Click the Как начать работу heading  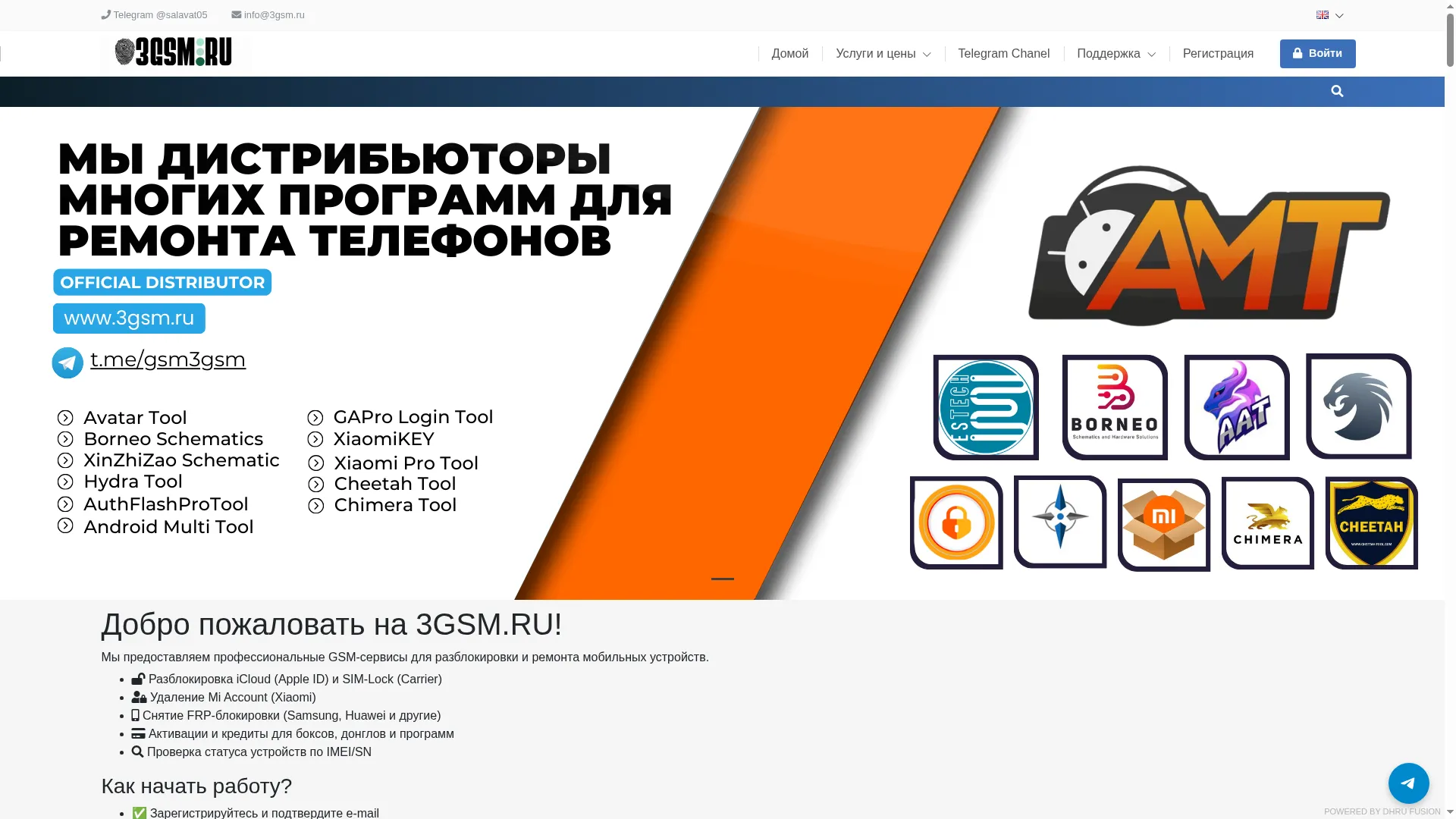(196, 786)
